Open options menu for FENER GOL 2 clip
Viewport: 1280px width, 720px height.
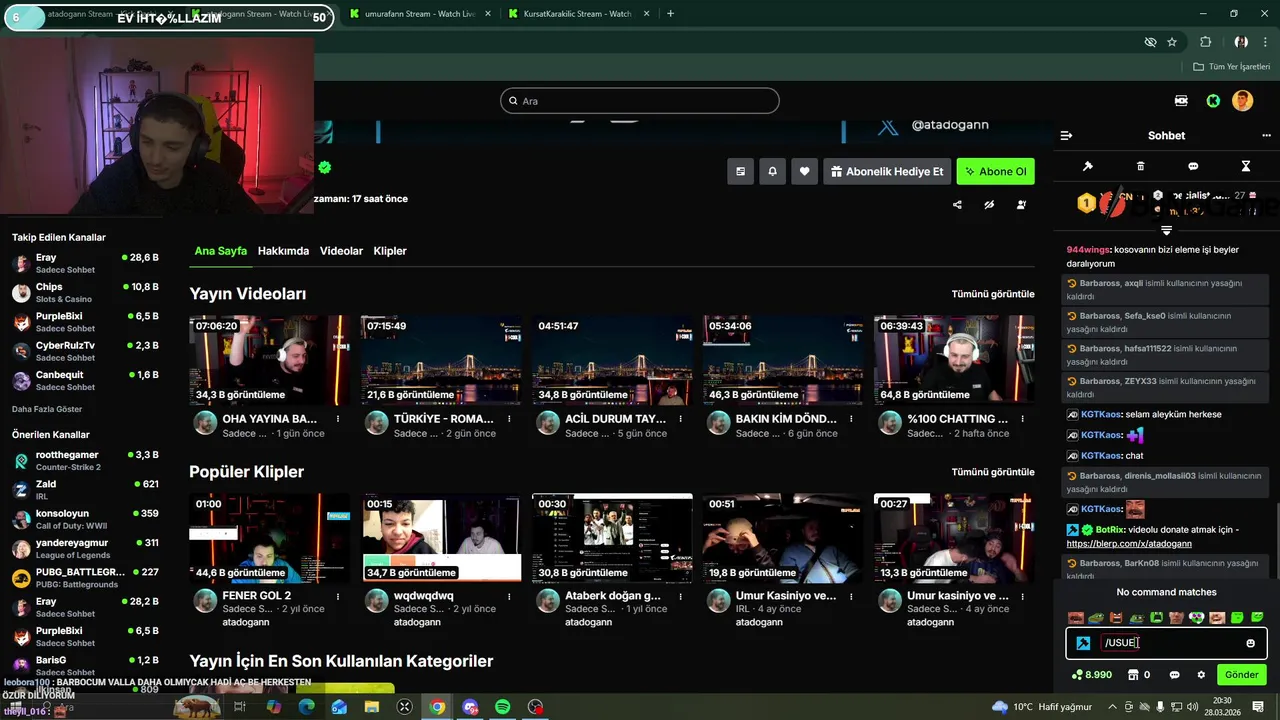click(x=338, y=596)
